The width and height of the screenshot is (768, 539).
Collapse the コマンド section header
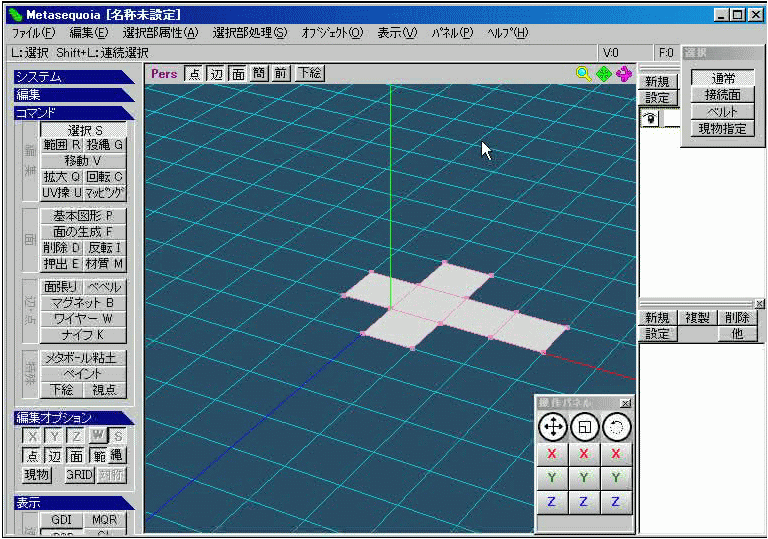(x=73, y=113)
